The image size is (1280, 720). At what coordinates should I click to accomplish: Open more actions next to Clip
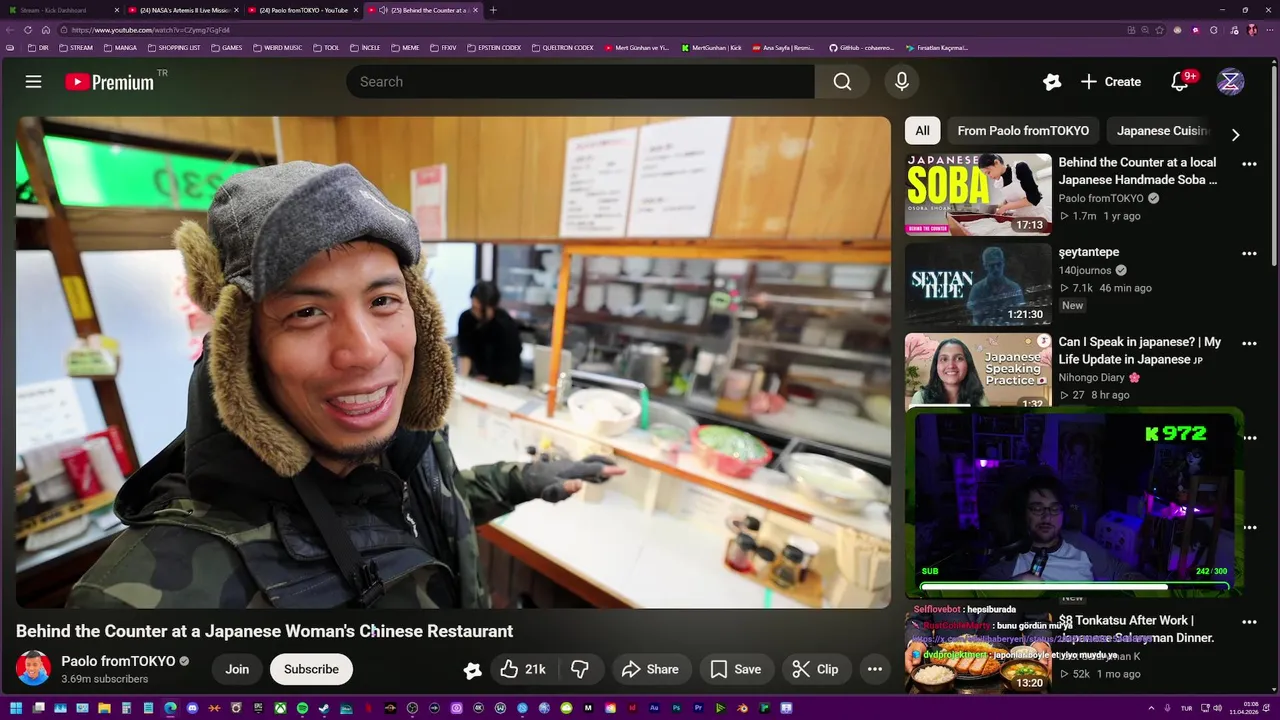click(874, 669)
